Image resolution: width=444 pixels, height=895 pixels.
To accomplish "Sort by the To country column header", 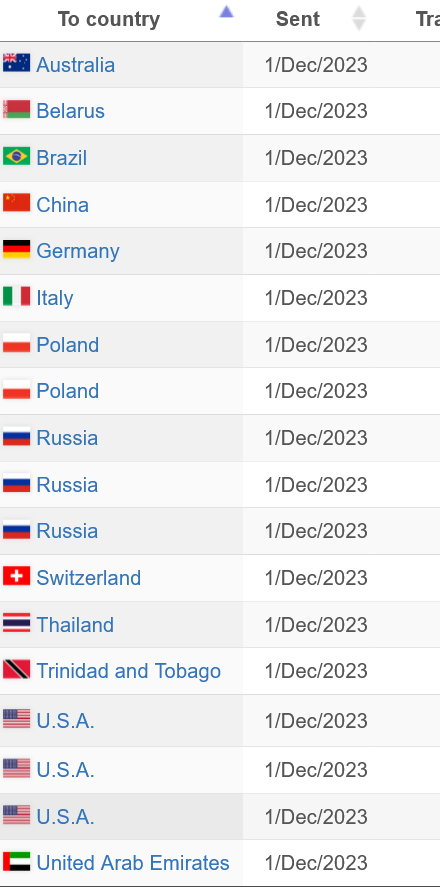I will [108, 19].
